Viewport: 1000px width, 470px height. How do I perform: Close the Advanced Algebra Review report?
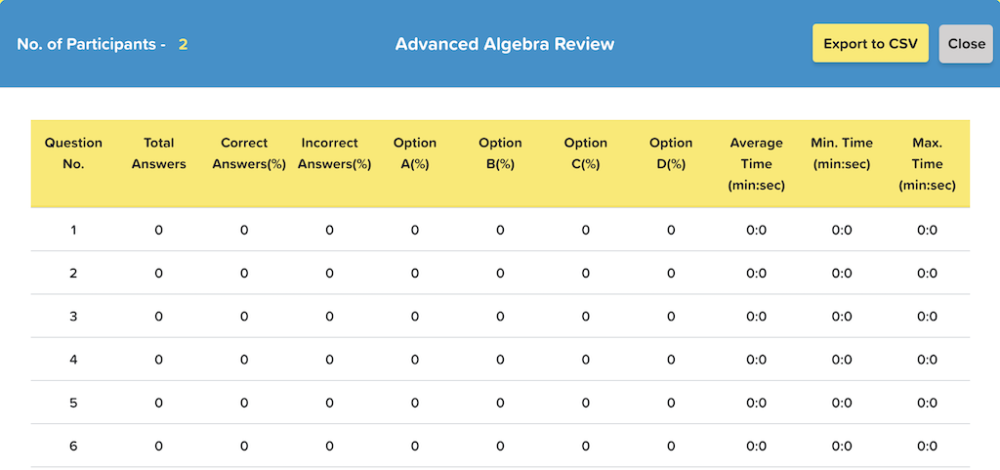(x=966, y=44)
